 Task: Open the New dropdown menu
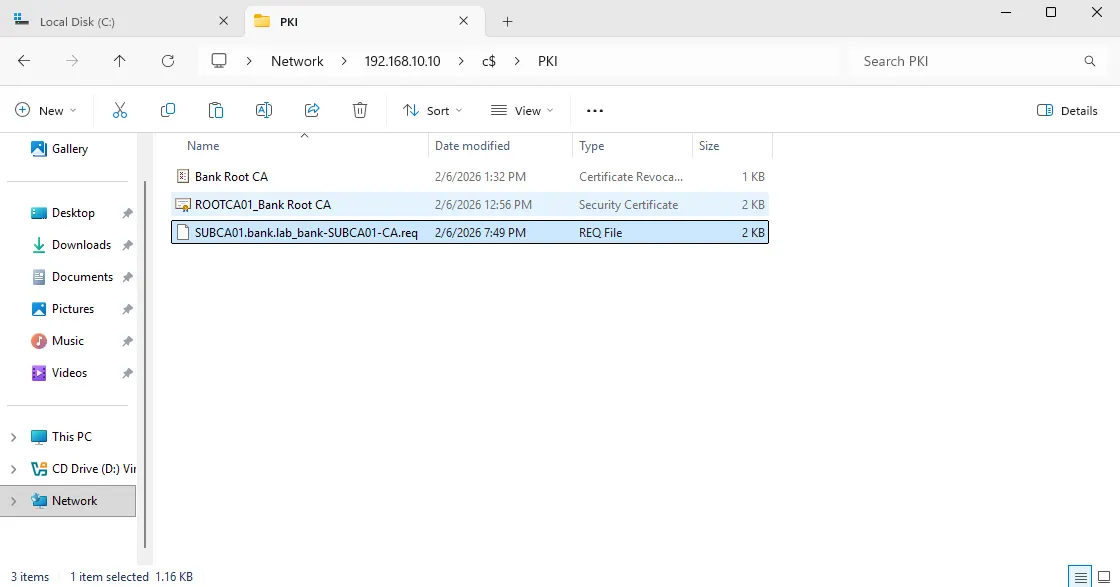[46, 110]
